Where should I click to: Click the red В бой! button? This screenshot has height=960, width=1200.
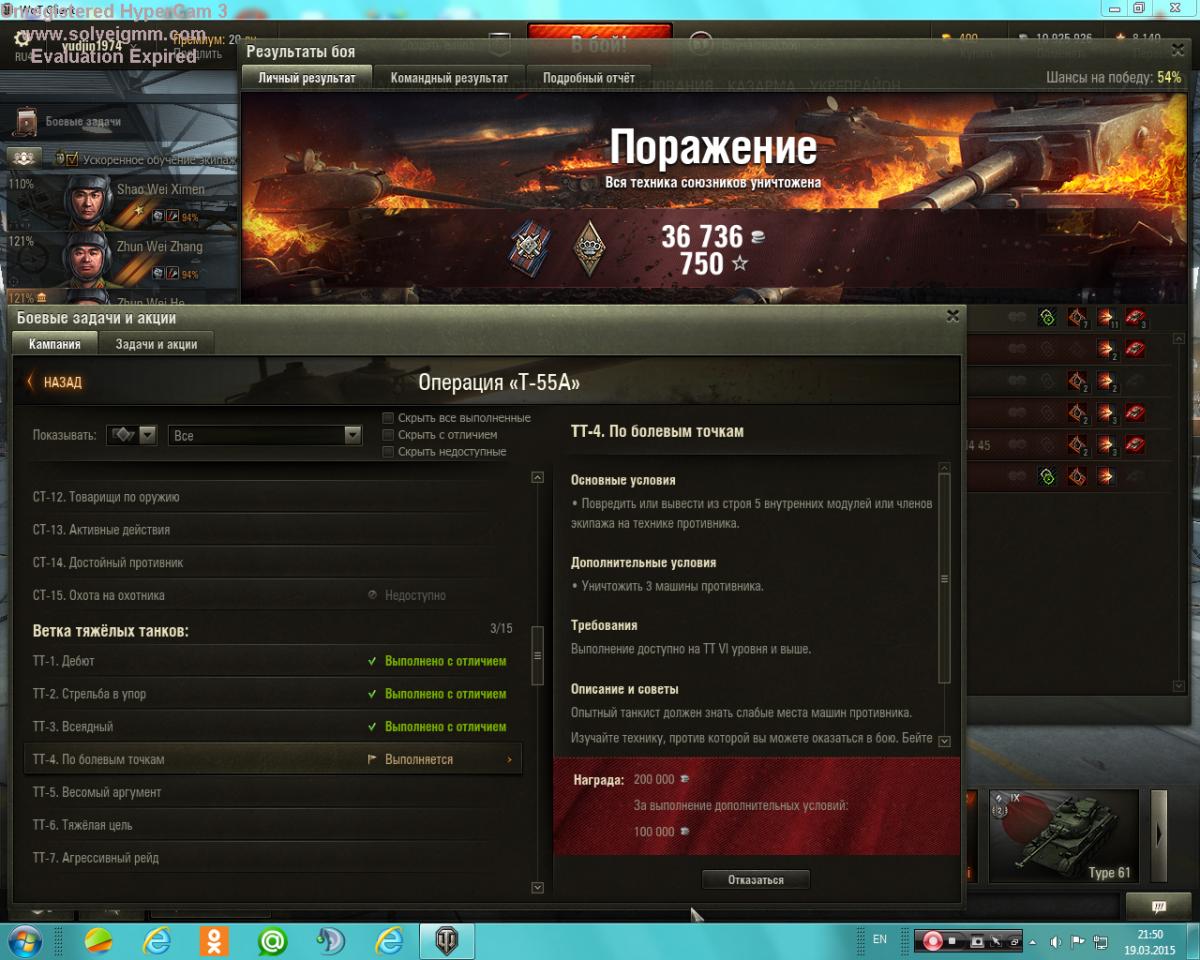tap(599, 43)
